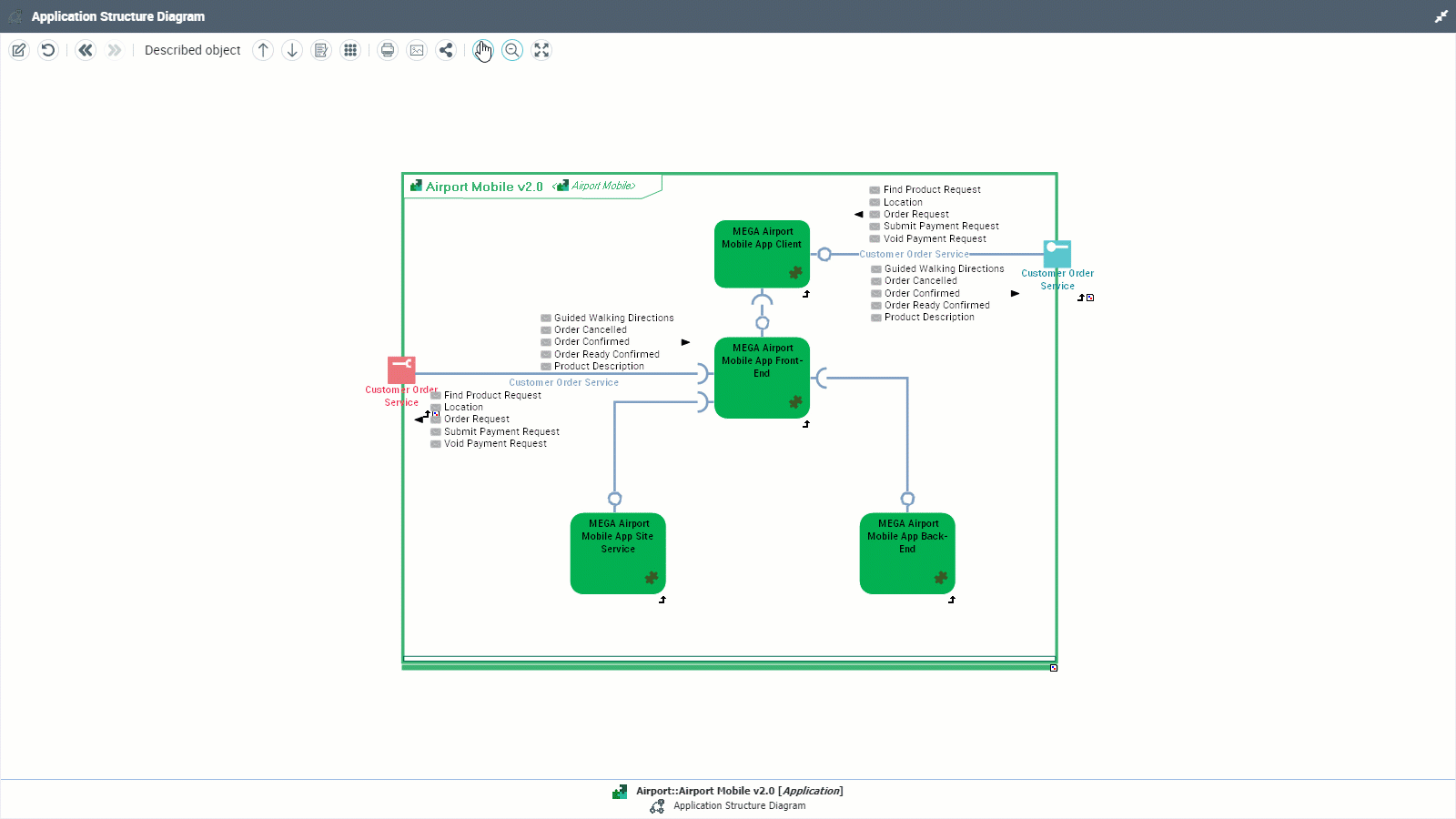Open the dotted grid menu icon

point(350,50)
